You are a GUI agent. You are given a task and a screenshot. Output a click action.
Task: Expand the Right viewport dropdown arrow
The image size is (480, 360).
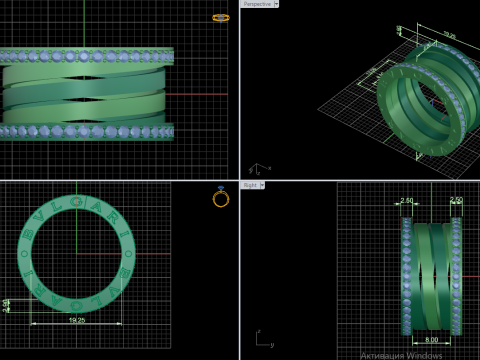click(262, 185)
